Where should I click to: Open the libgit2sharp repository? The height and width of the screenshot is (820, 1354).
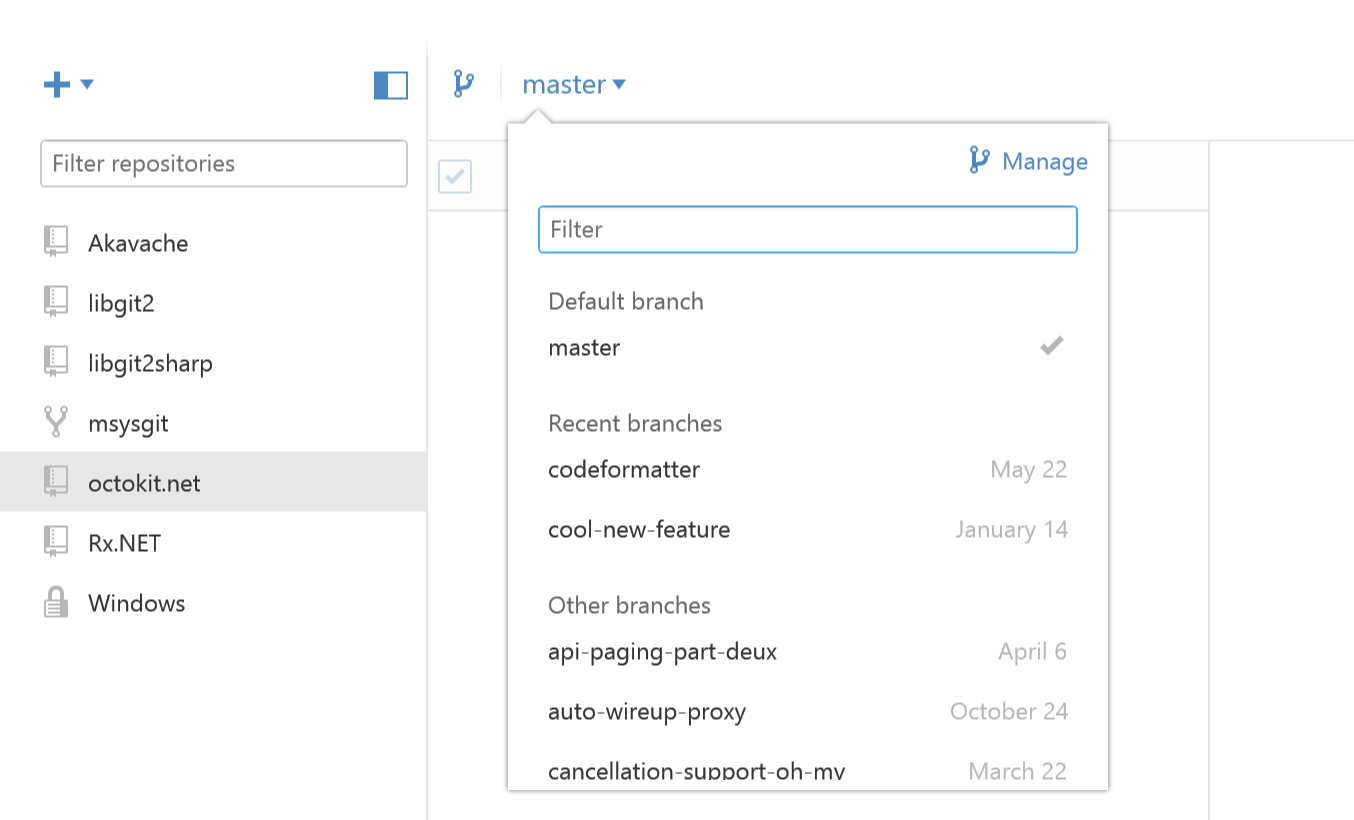pos(150,363)
